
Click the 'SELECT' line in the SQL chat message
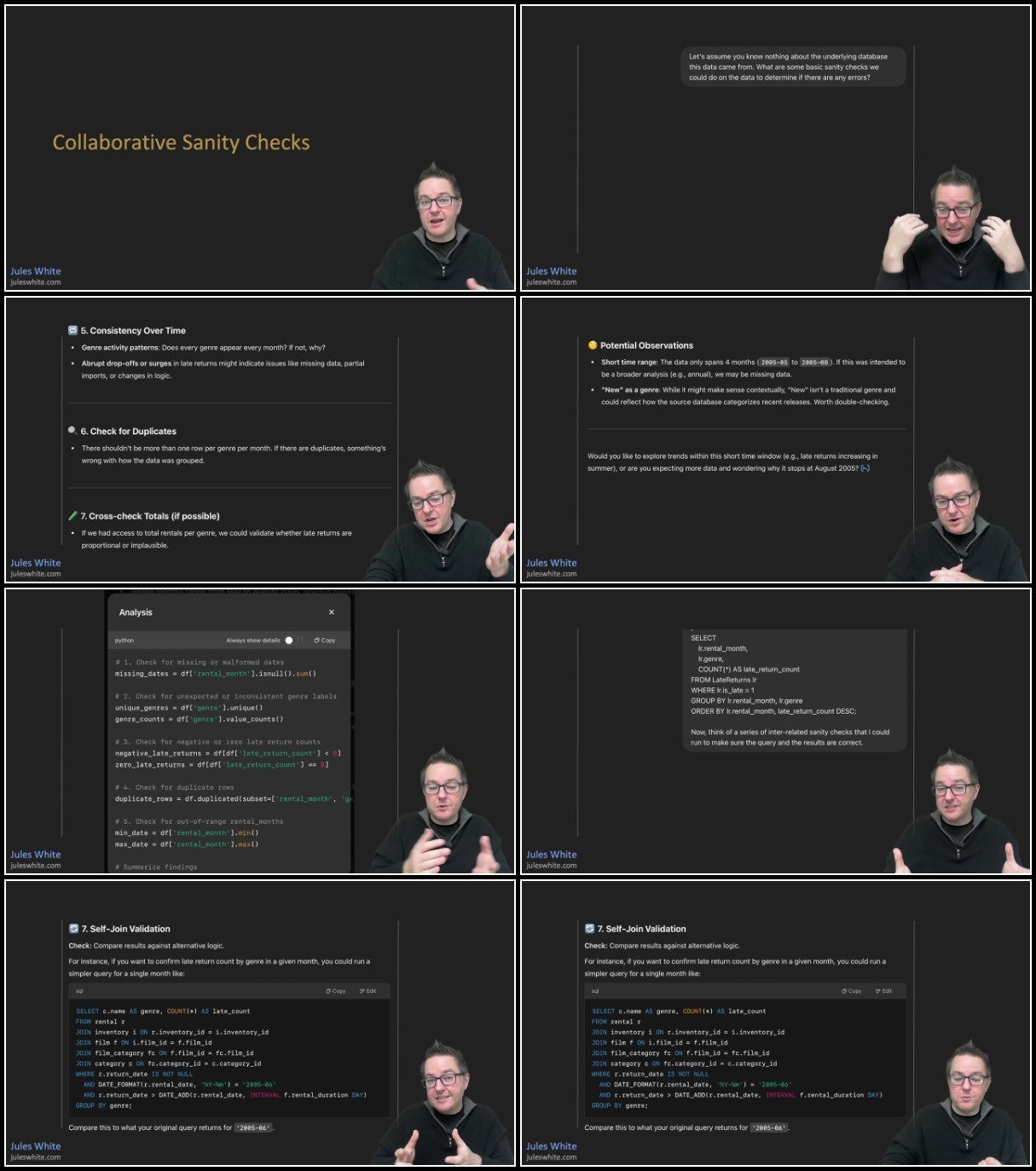pos(703,638)
